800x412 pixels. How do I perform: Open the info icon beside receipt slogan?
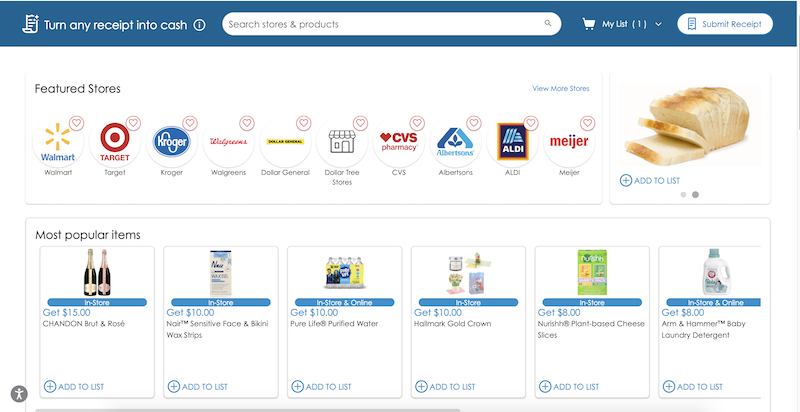point(199,25)
